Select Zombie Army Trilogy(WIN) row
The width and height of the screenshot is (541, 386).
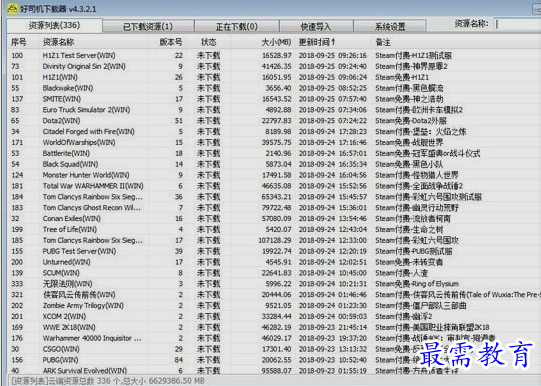(274, 305)
